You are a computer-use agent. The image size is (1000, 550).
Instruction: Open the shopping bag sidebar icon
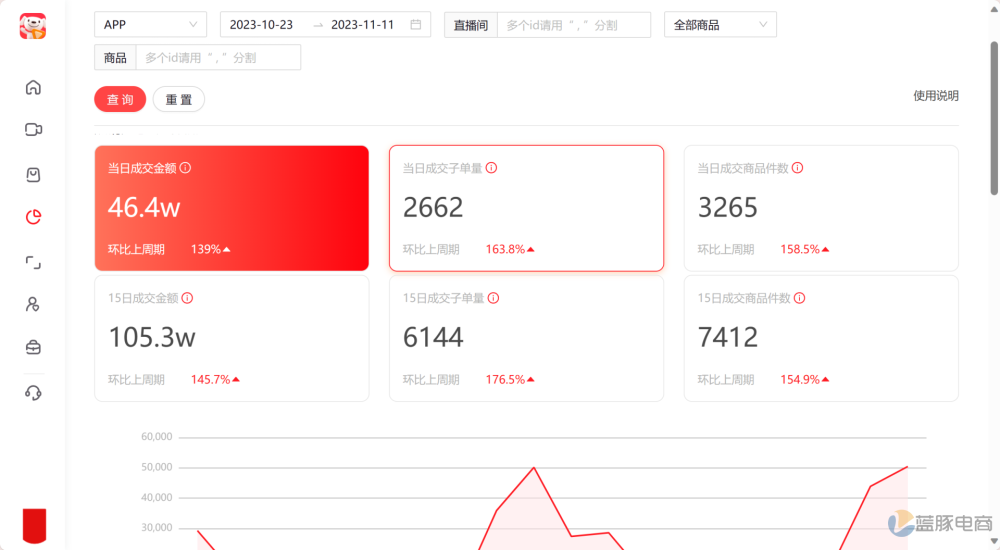point(33,174)
